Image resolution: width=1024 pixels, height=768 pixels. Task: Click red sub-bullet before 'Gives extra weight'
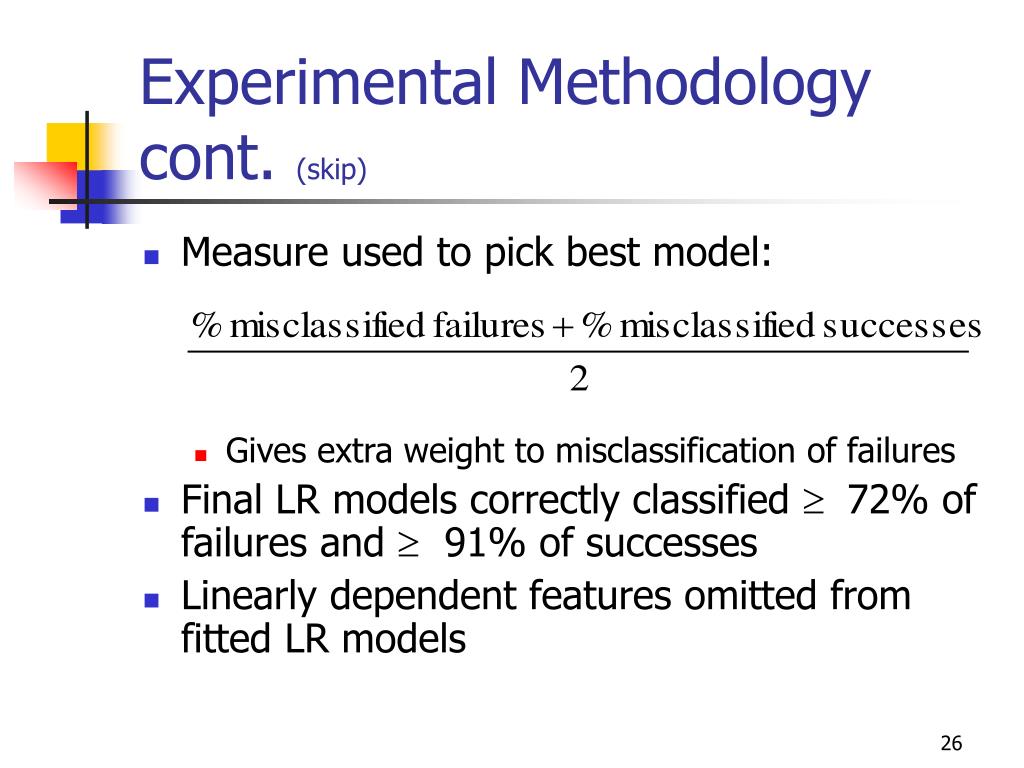click(x=200, y=455)
